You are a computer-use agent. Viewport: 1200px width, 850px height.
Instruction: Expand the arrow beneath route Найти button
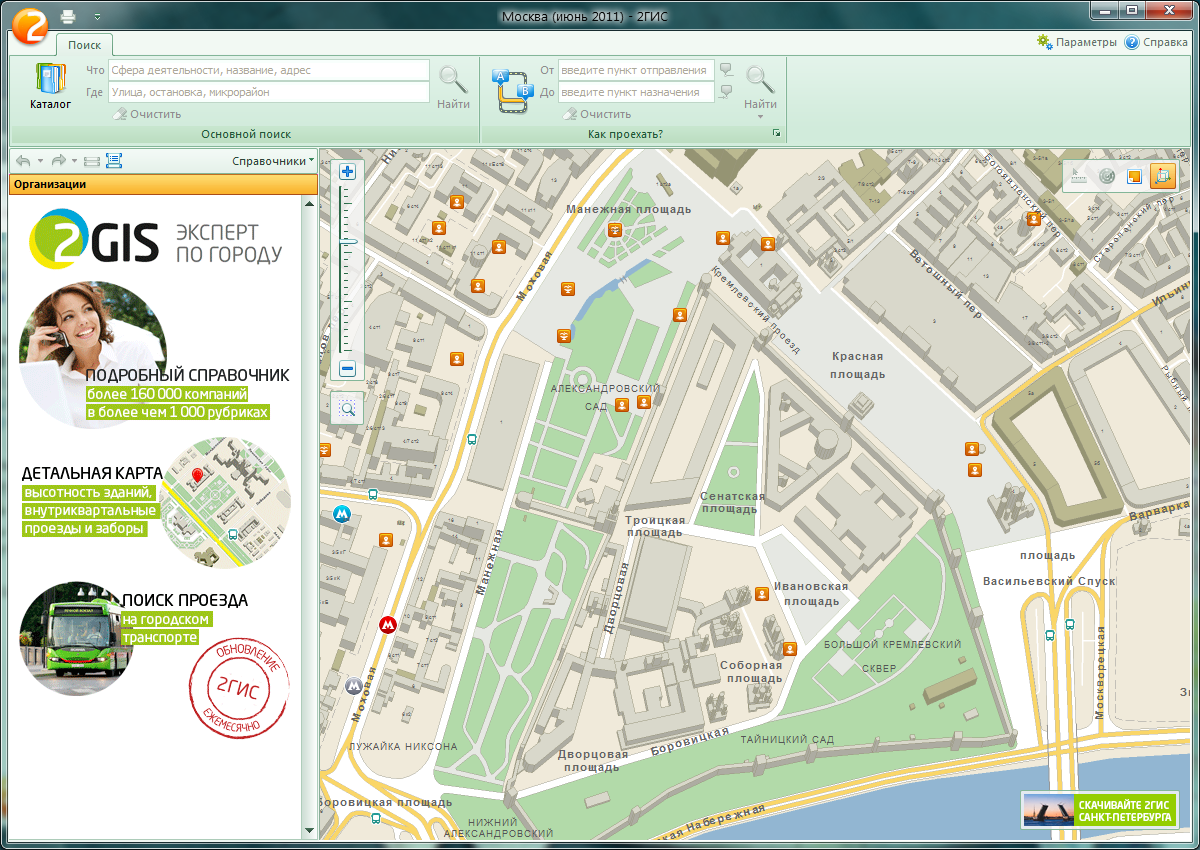point(760,117)
